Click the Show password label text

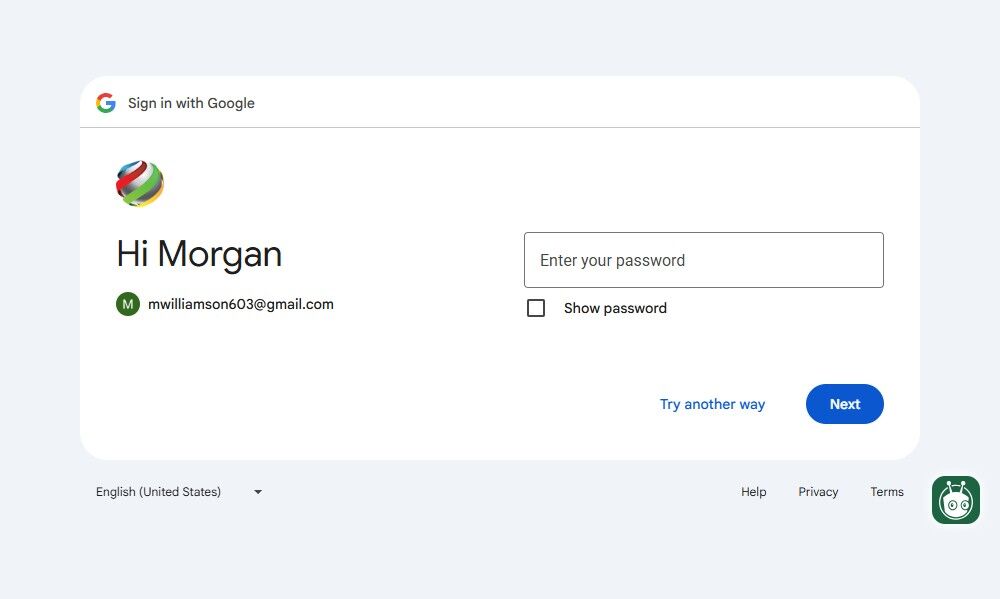coord(615,308)
